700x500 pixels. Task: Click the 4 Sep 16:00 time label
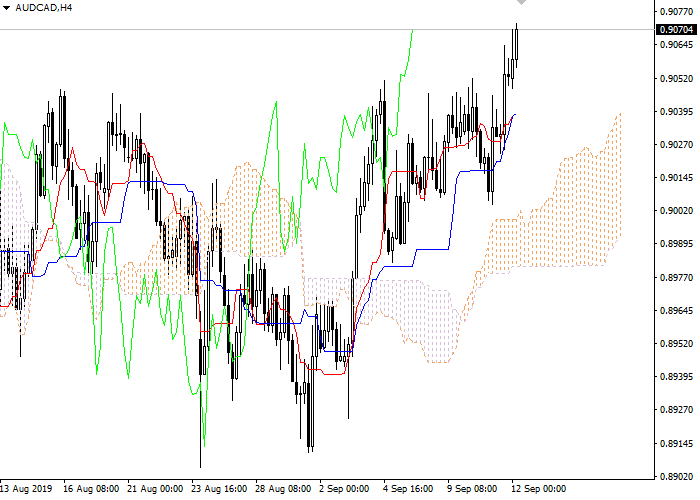tap(408, 489)
